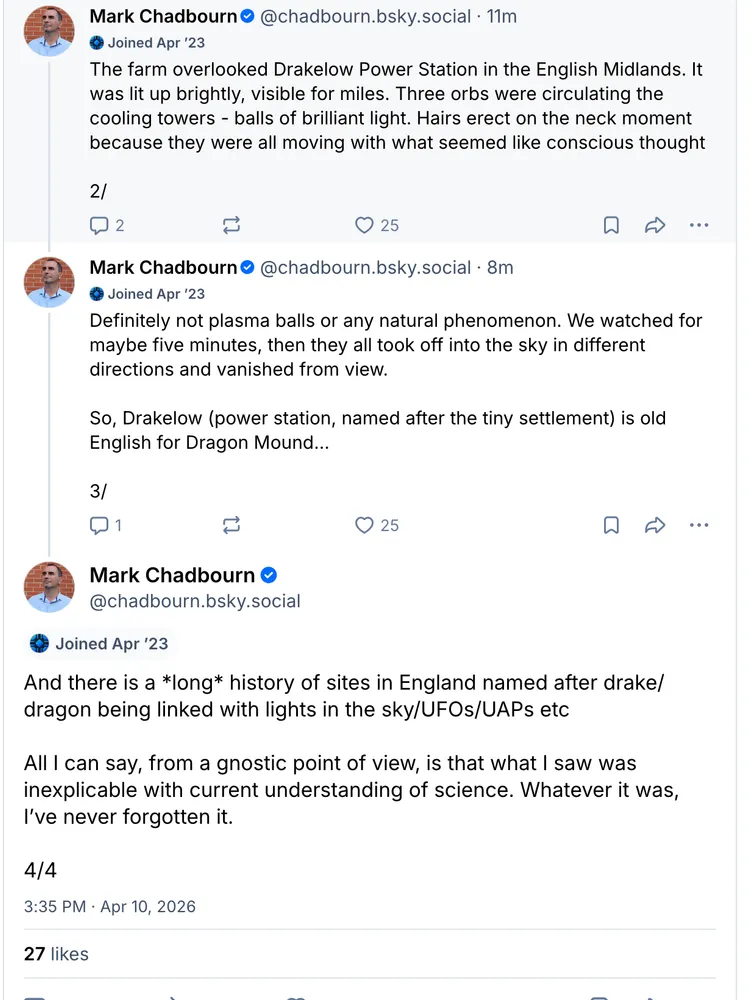This screenshot has width=752, height=1000.
Task: Click the 11m timestamp on the first post
Action: (x=502, y=16)
